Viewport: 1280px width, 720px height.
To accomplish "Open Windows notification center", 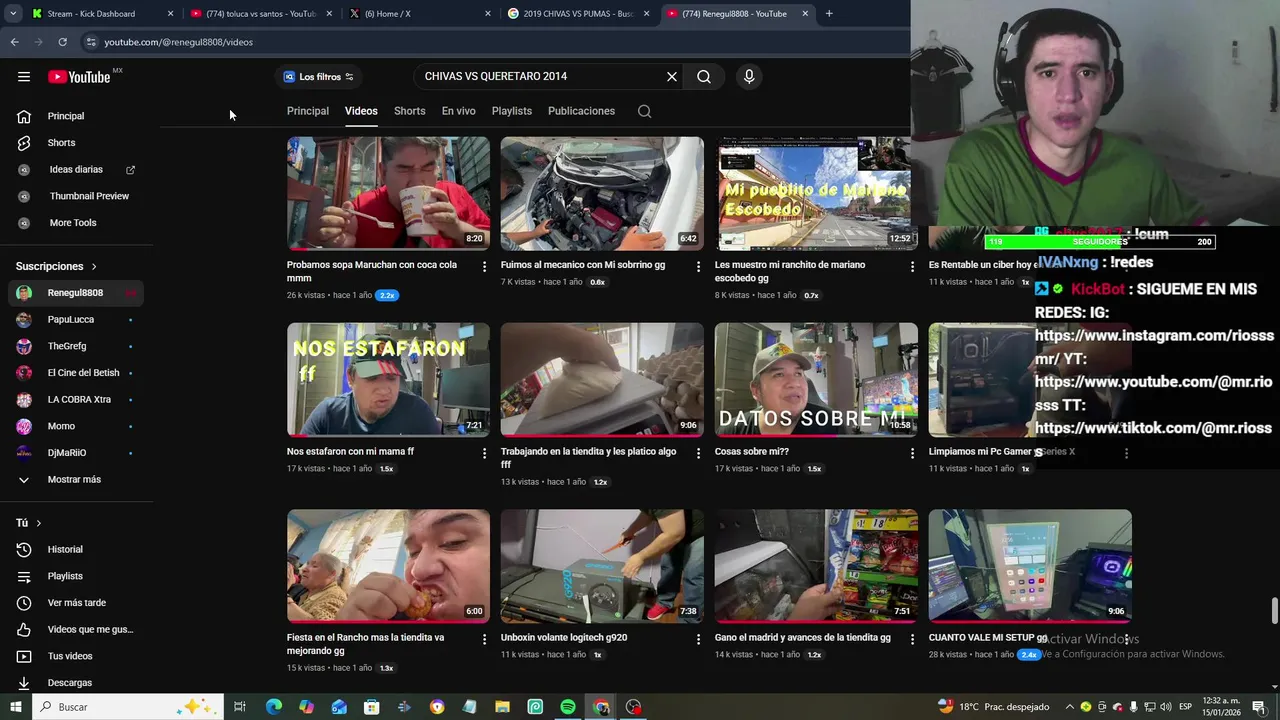I will tap(1259, 707).
